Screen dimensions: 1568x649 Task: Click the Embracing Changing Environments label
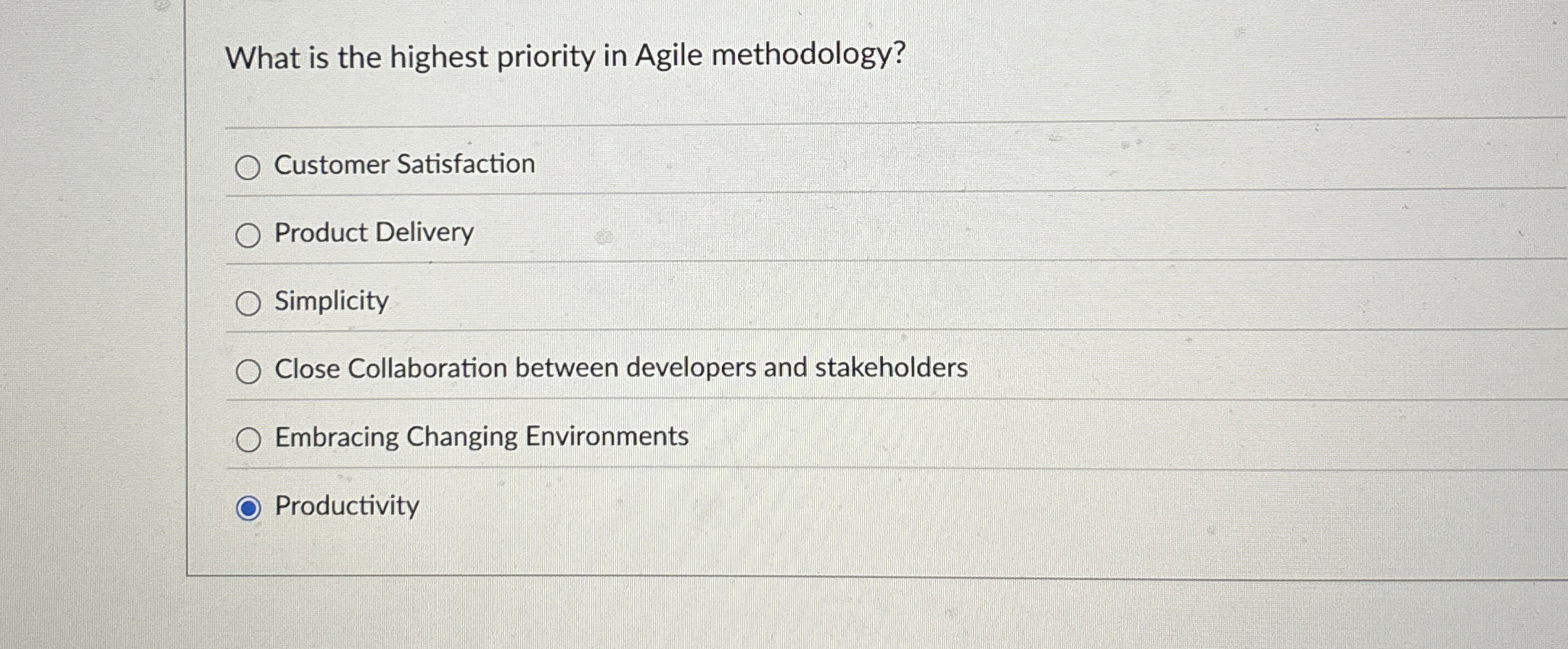481,436
